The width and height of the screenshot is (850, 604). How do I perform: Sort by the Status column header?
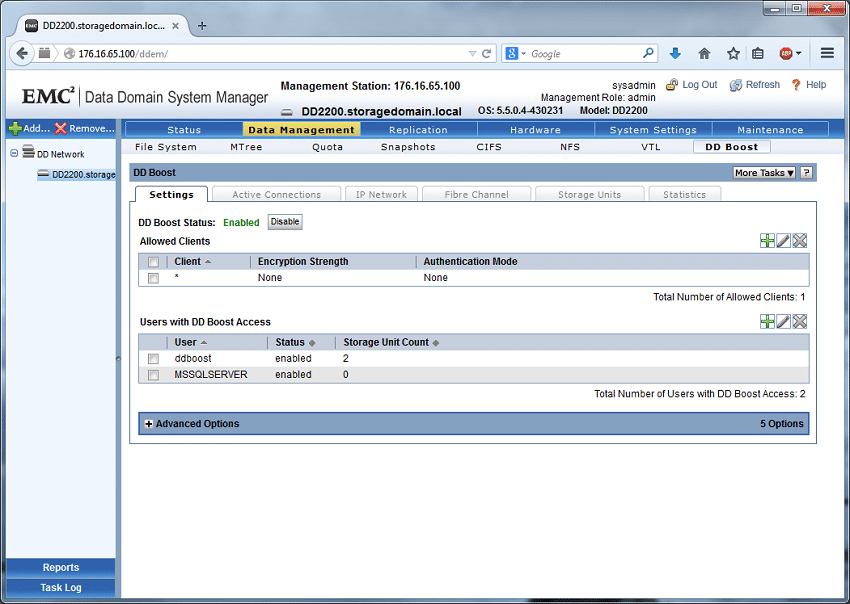pyautogui.click(x=295, y=342)
